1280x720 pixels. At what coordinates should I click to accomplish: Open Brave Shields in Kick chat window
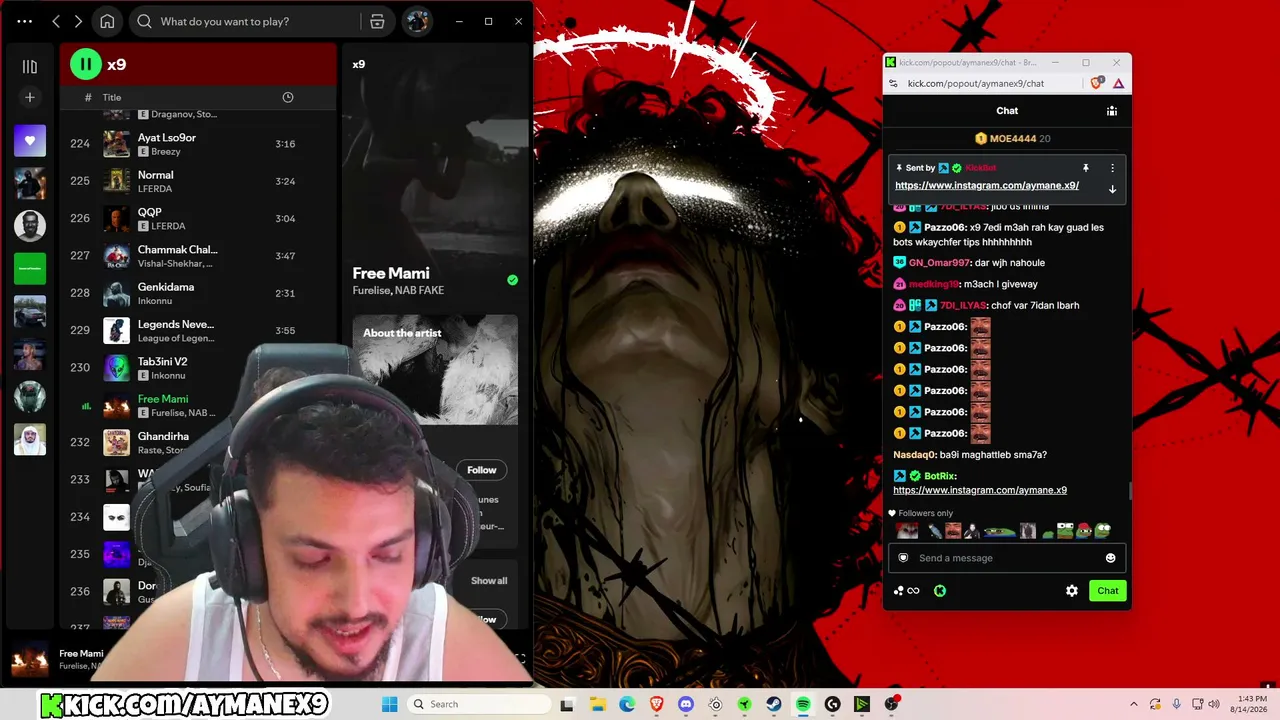[x=1099, y=84]
